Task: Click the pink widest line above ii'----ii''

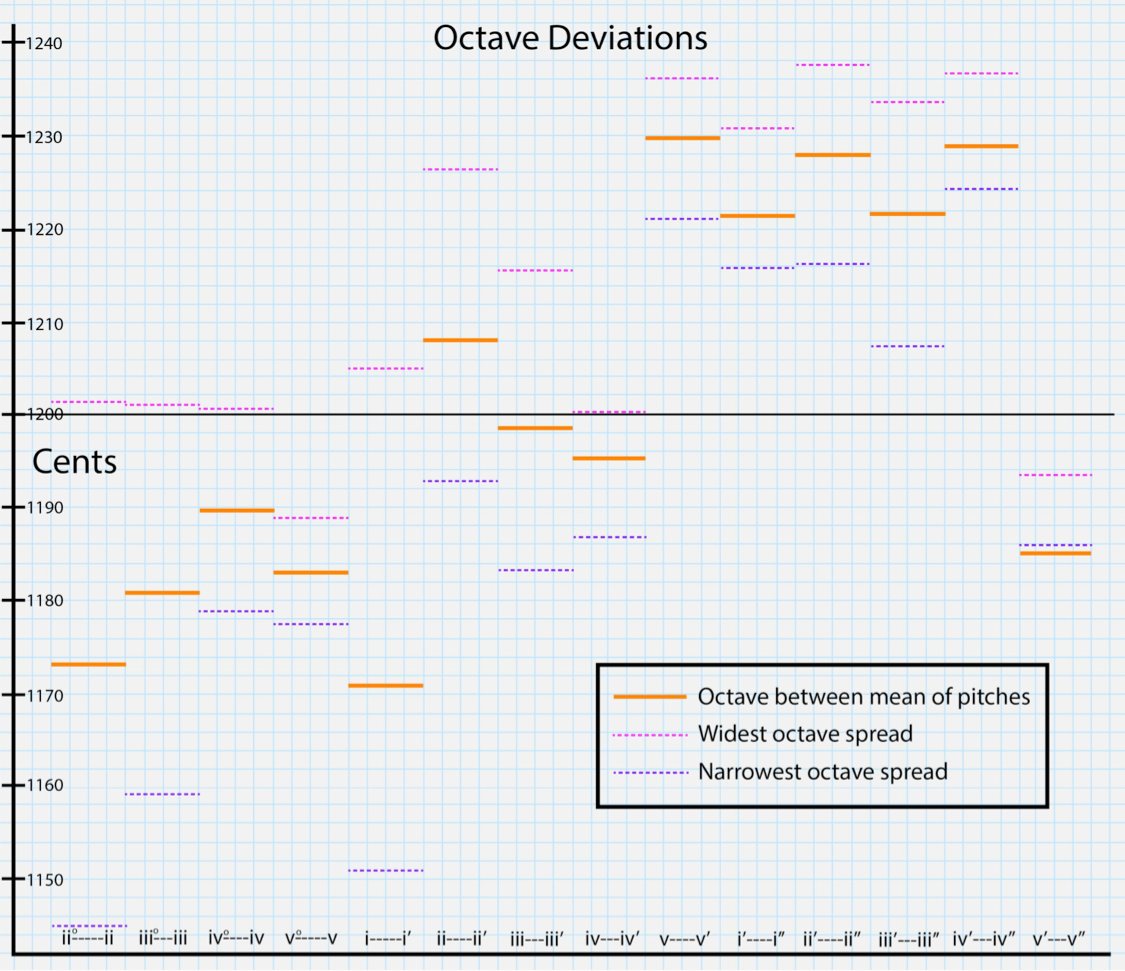Action: [x=832, y=65]
